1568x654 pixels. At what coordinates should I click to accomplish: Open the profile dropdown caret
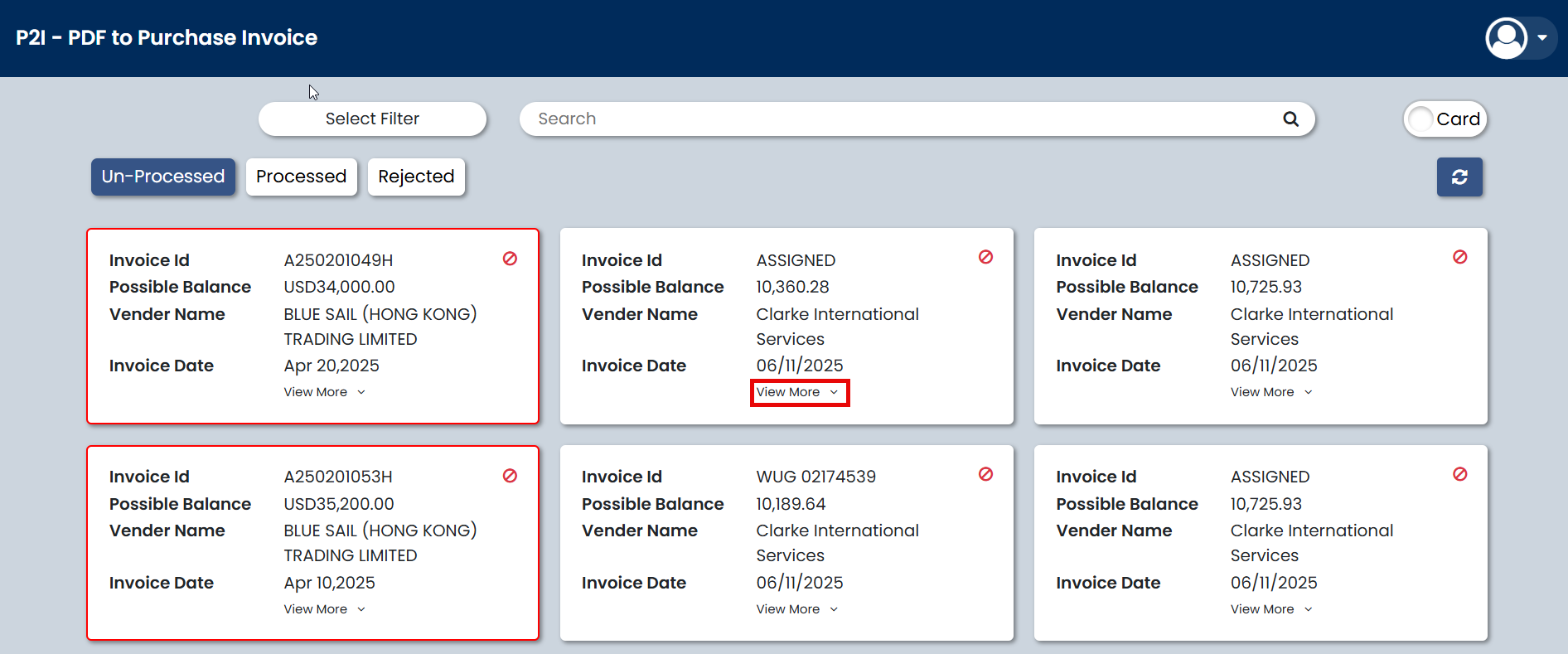tap(1542, 38)
